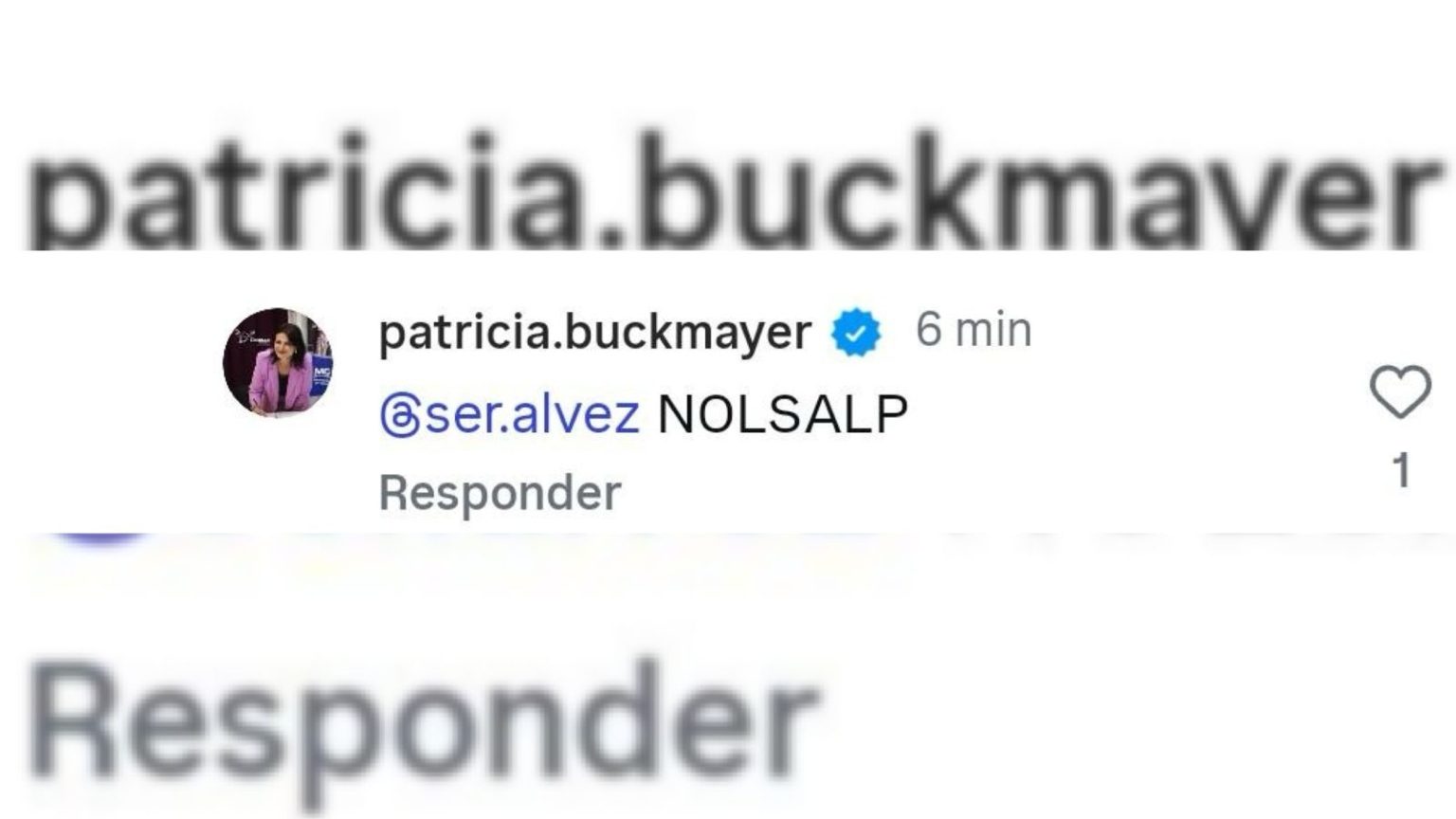This screenshot has height=819, width=1456.
Task: Select the NOLSALP comment text
Action: (x=783, y=414)
